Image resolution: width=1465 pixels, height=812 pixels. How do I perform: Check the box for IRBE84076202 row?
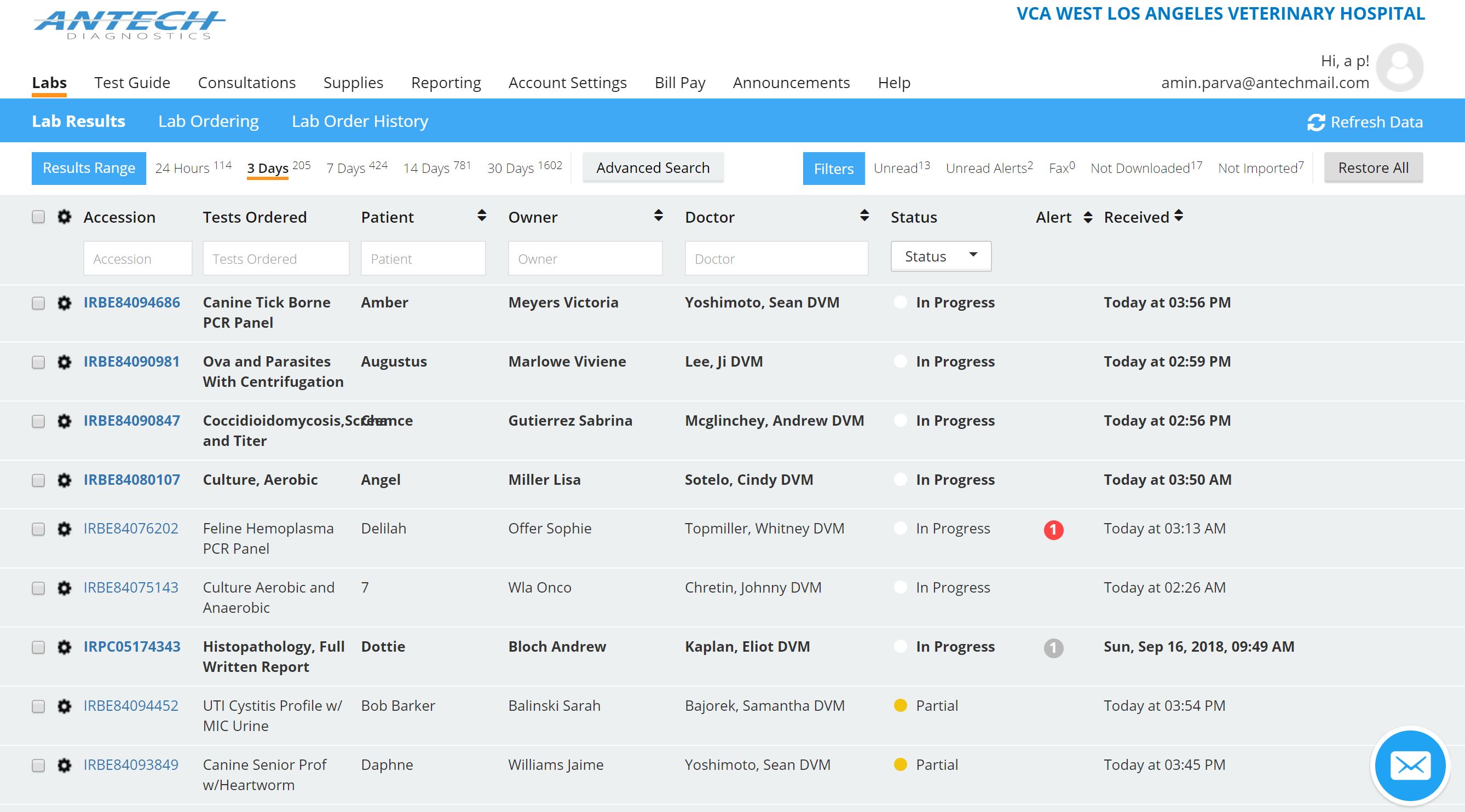pos(38,530)
